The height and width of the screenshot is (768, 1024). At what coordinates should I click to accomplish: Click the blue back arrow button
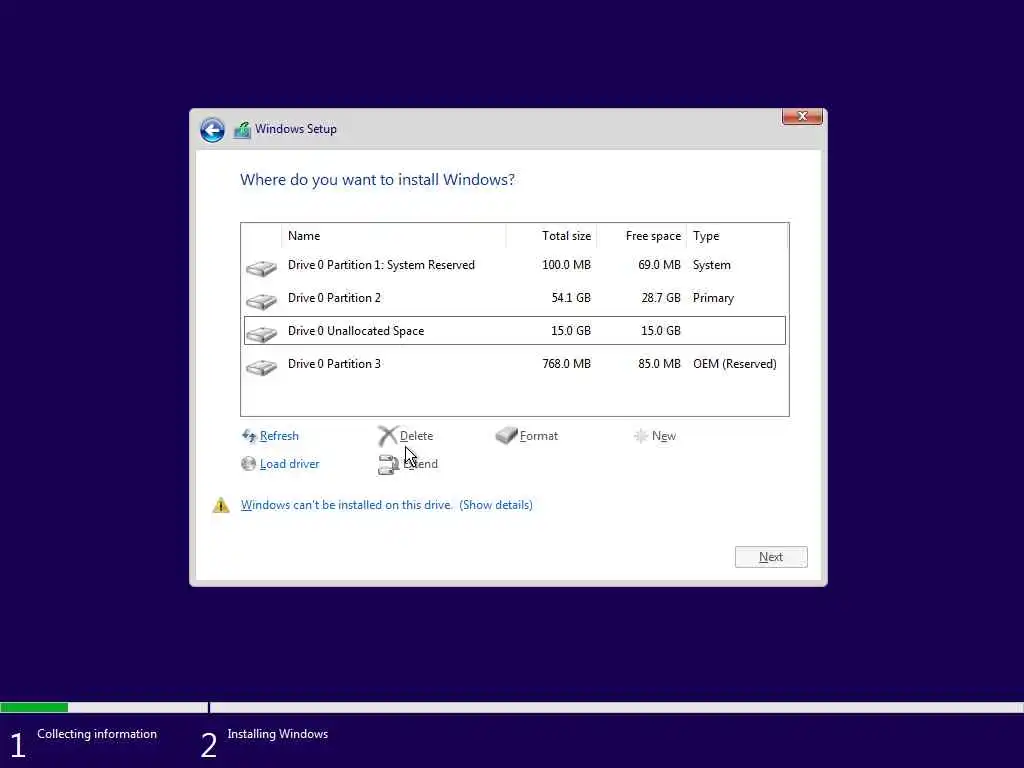pos(212,130)
